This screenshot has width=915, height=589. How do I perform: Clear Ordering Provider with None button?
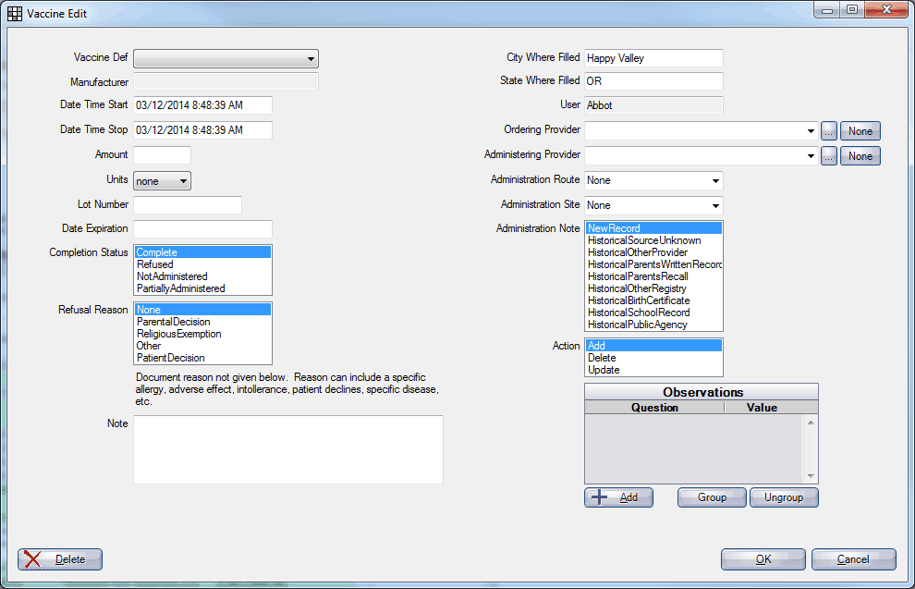(x=860, y=131)
